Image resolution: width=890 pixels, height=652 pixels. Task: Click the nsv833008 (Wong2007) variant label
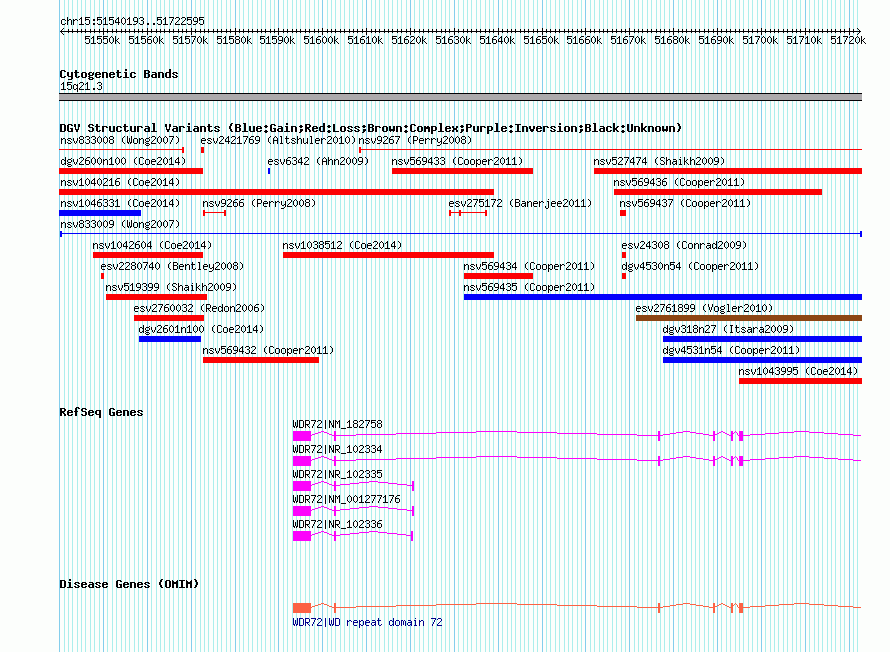[120, 140]
